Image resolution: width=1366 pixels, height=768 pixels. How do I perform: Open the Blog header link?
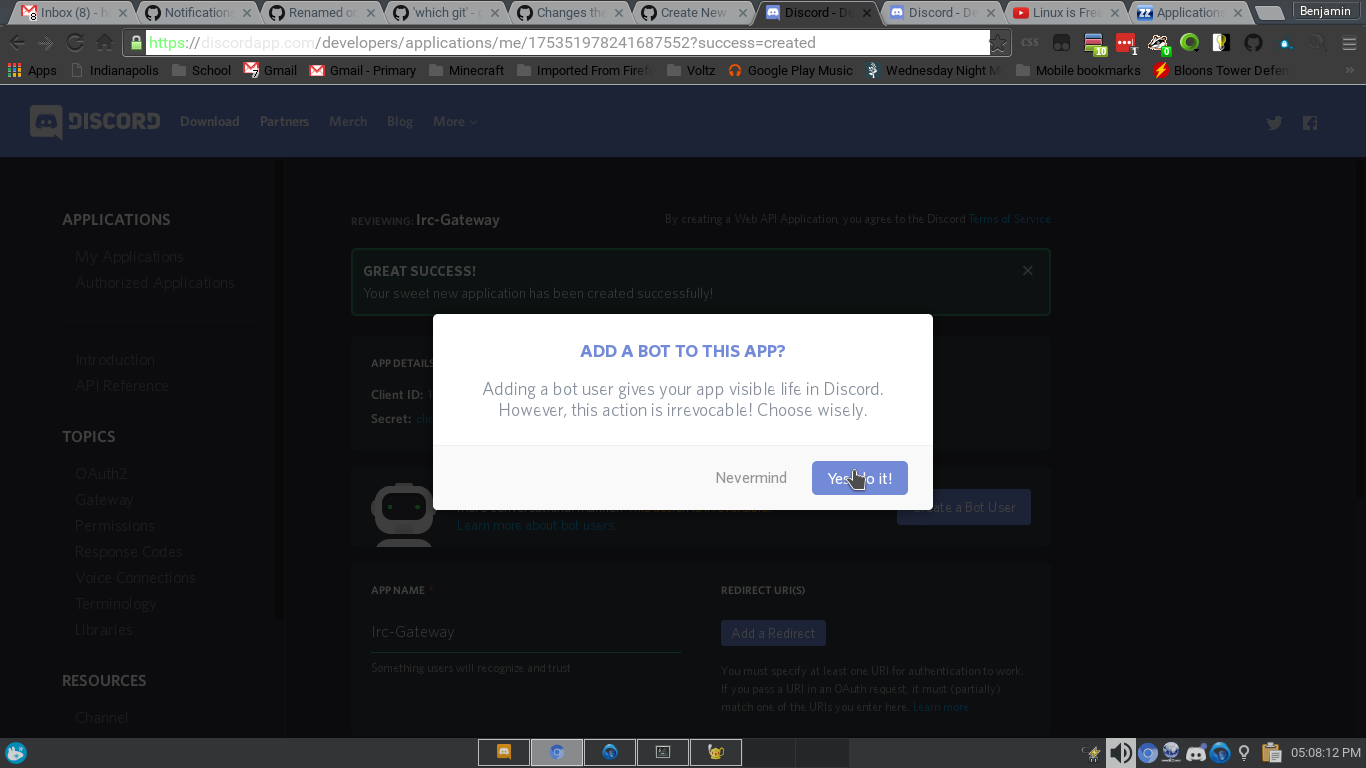(400, 122)
